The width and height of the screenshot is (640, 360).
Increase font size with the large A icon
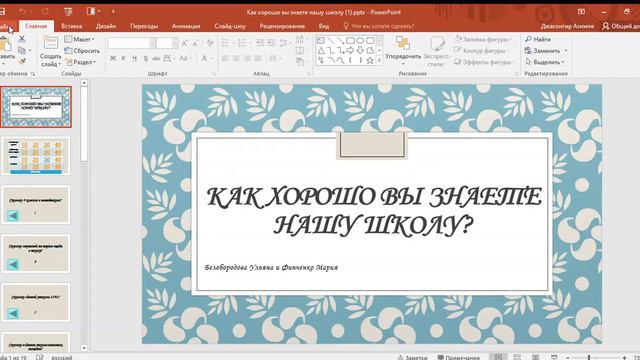(x=184, y=43)
